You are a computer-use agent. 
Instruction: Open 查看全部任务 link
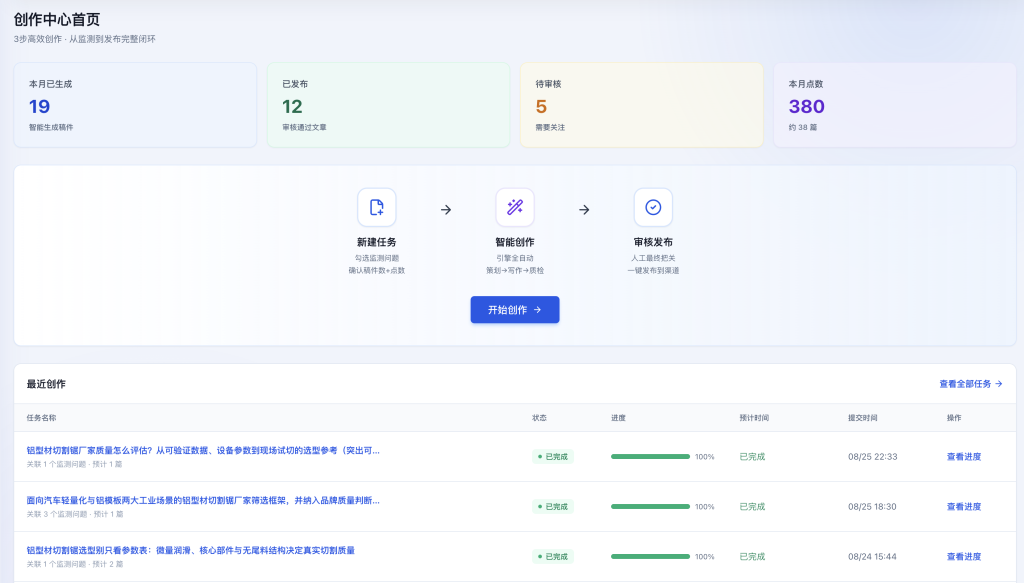coord(970,384)
